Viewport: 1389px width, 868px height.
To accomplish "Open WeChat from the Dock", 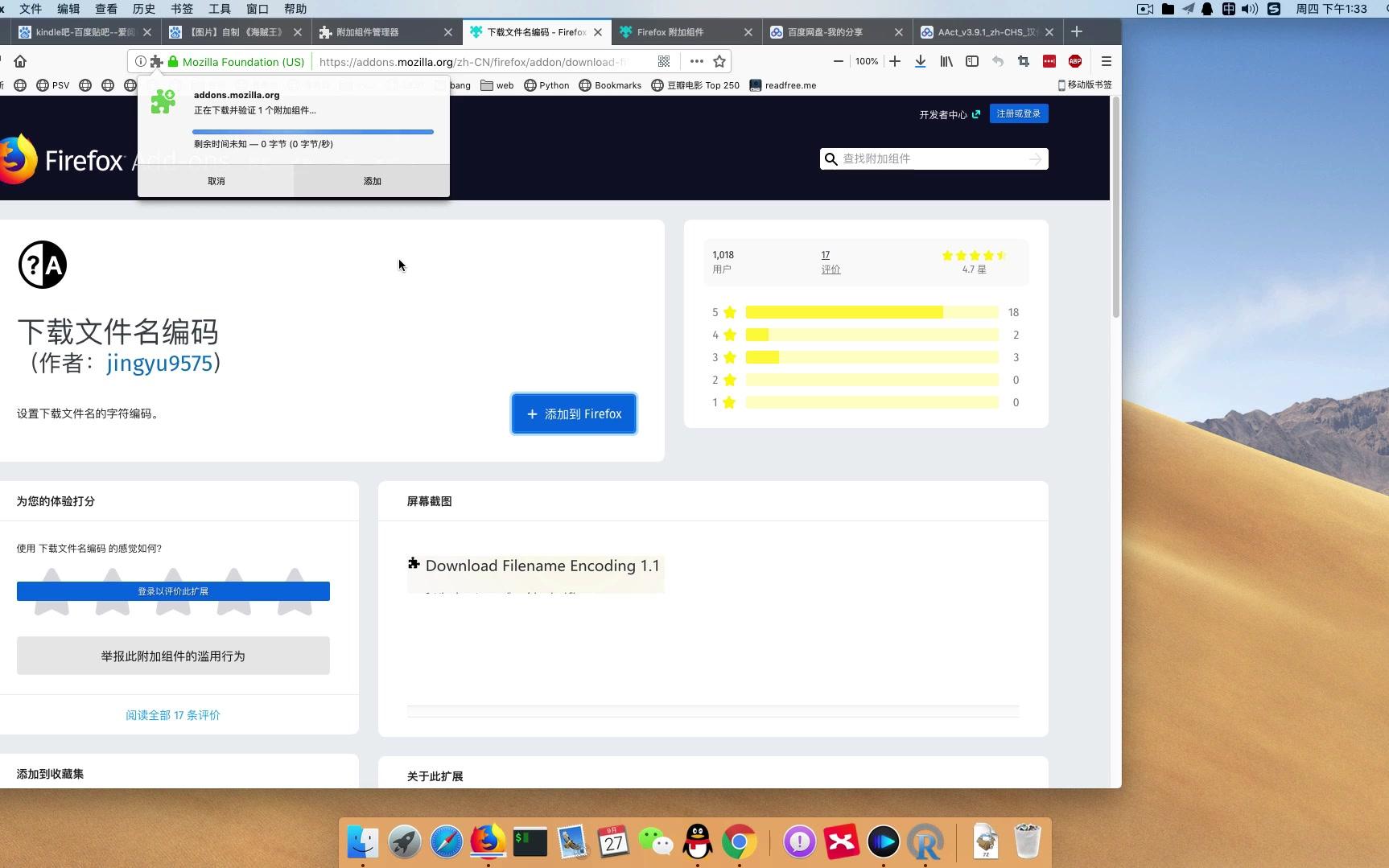I will click(655, 841).
